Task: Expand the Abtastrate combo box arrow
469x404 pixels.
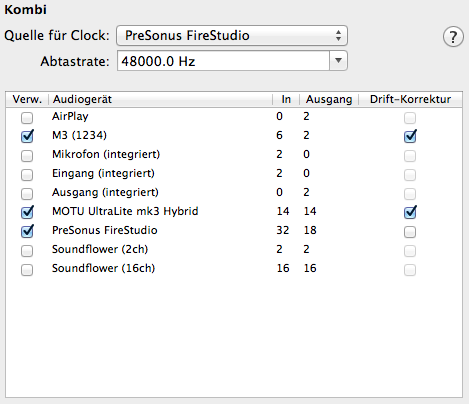Action: pyautogui.click(x=338, y=61)
